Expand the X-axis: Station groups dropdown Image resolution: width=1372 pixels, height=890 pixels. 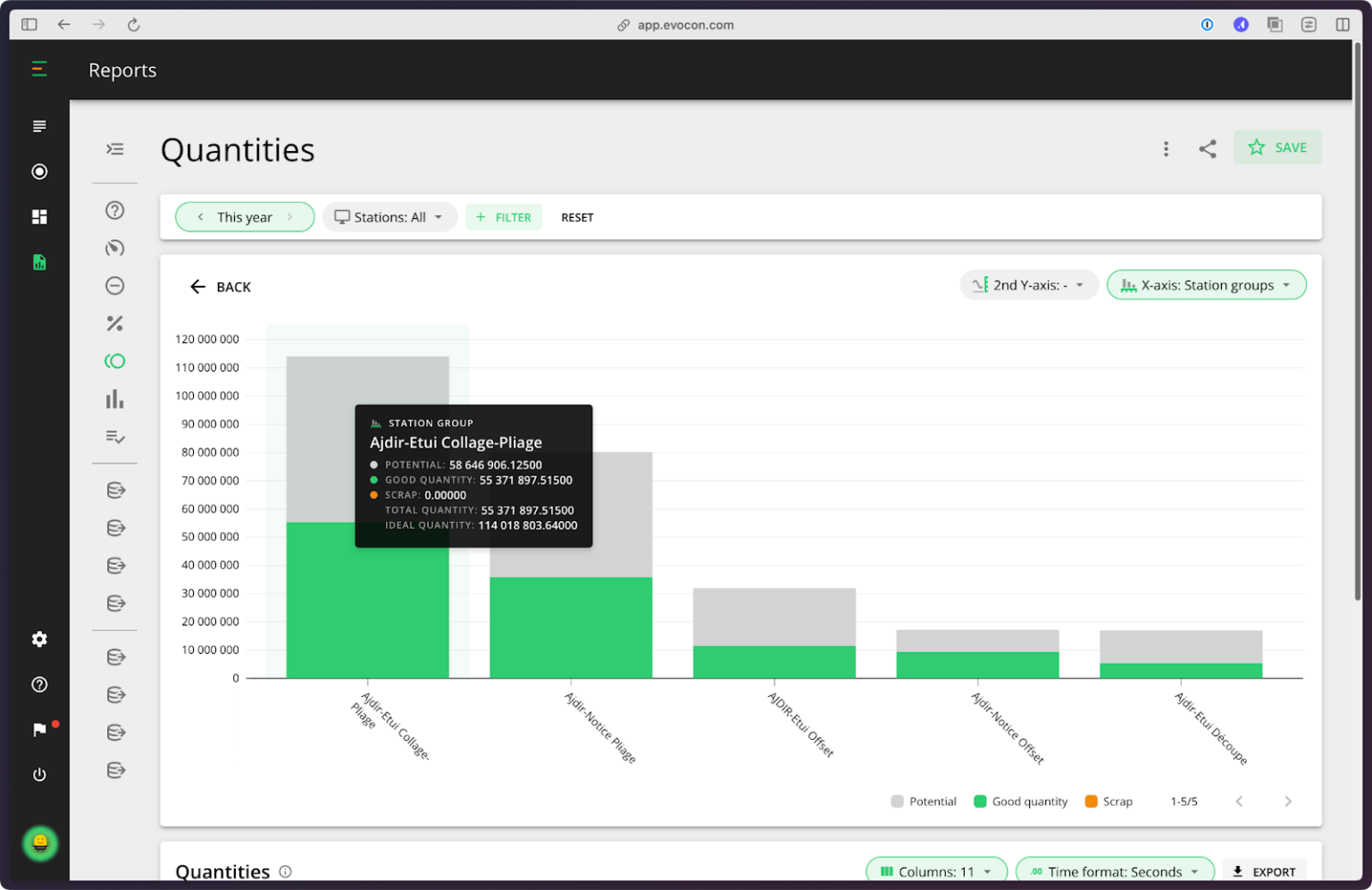(1206, 285)
